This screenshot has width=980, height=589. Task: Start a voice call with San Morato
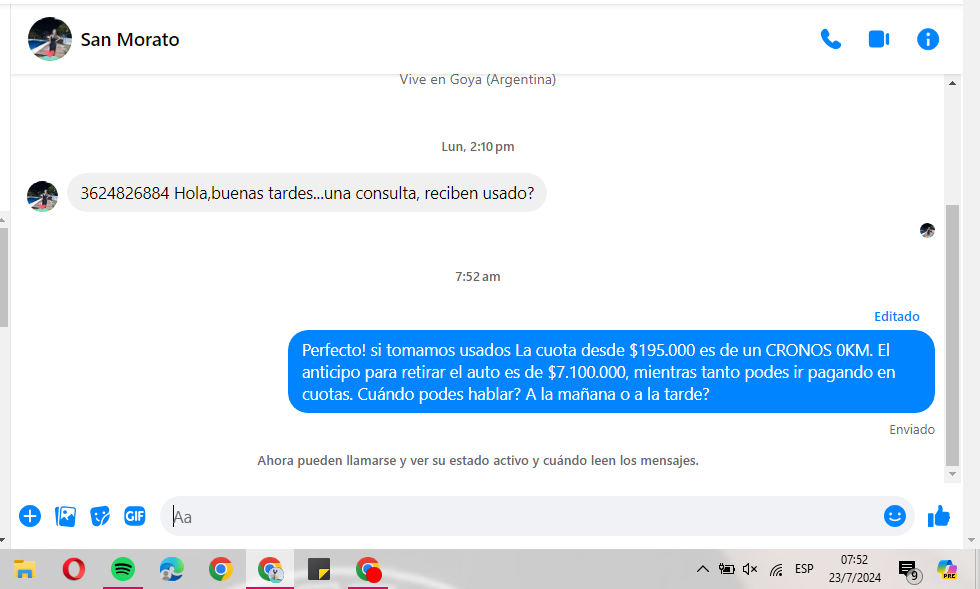(831, 39)
